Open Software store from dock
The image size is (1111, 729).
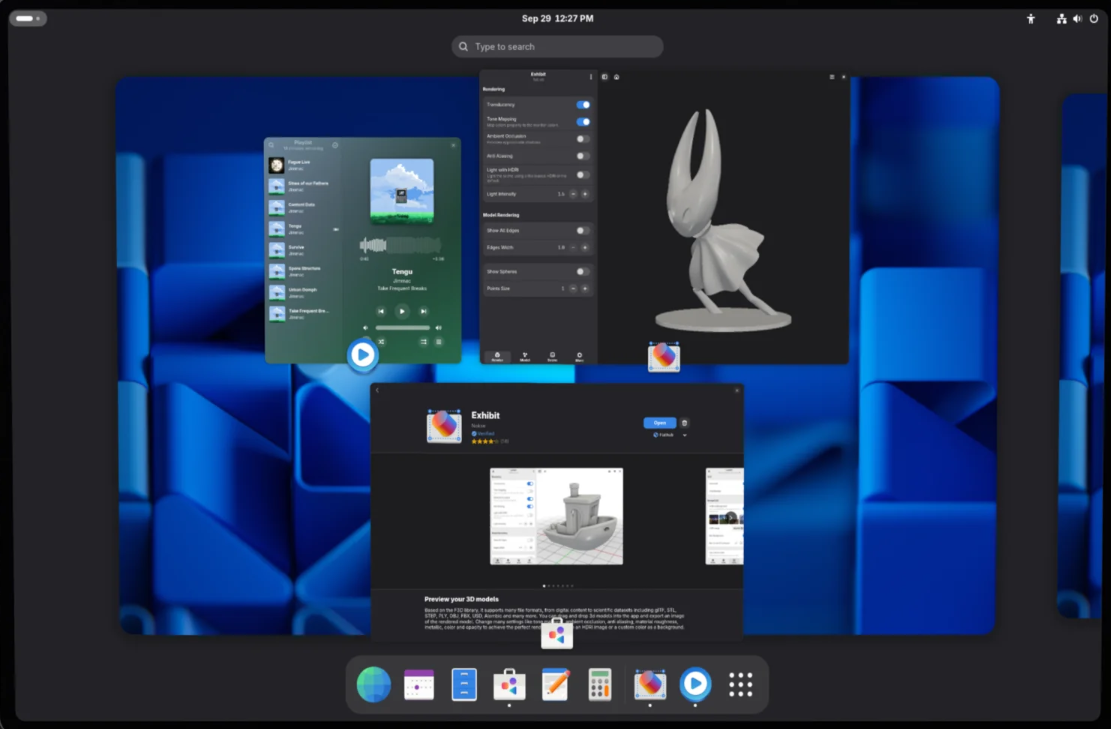pos(509,684)
